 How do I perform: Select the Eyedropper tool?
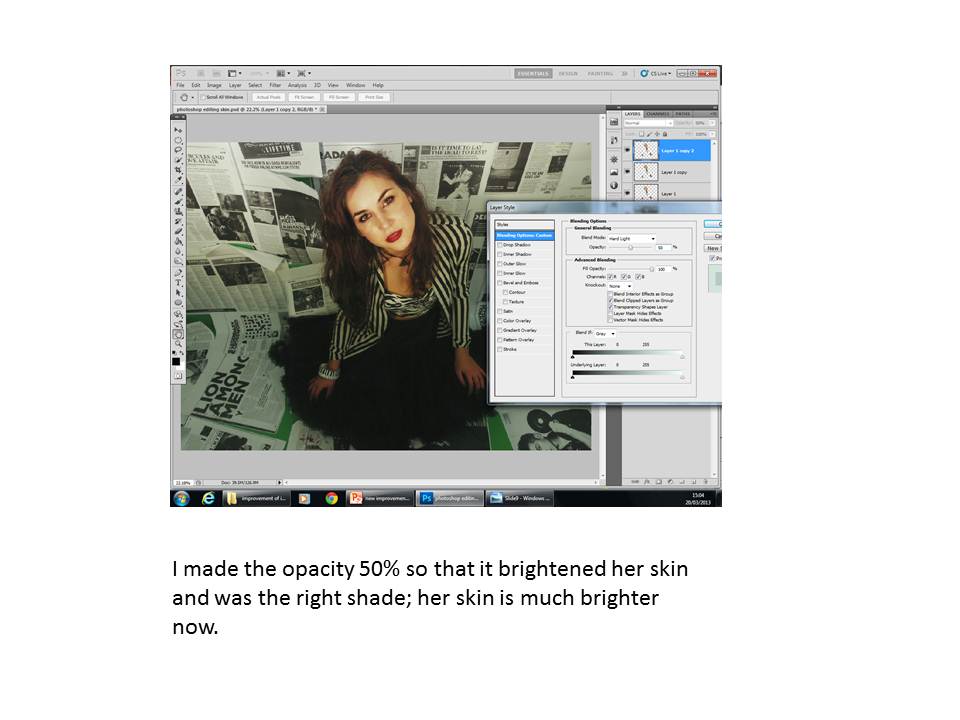coord(178,179)
